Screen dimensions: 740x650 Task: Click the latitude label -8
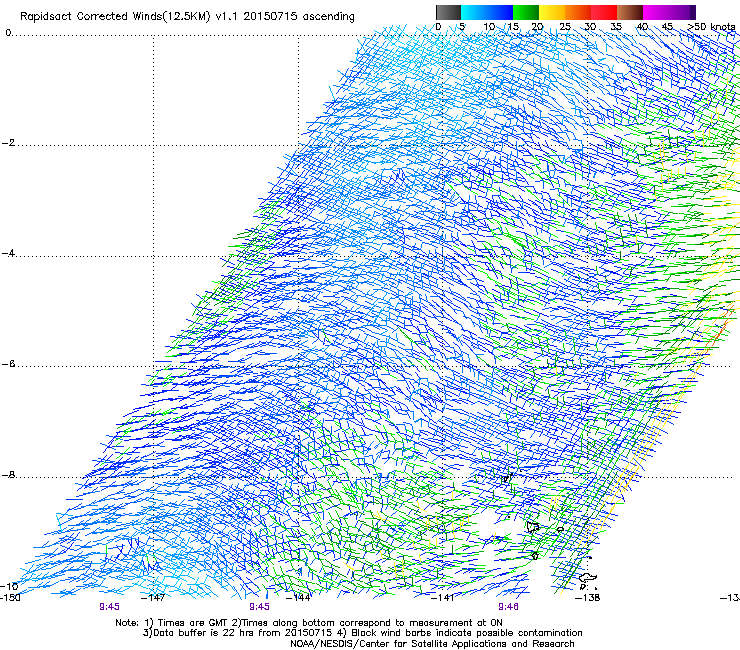point(8,475)
